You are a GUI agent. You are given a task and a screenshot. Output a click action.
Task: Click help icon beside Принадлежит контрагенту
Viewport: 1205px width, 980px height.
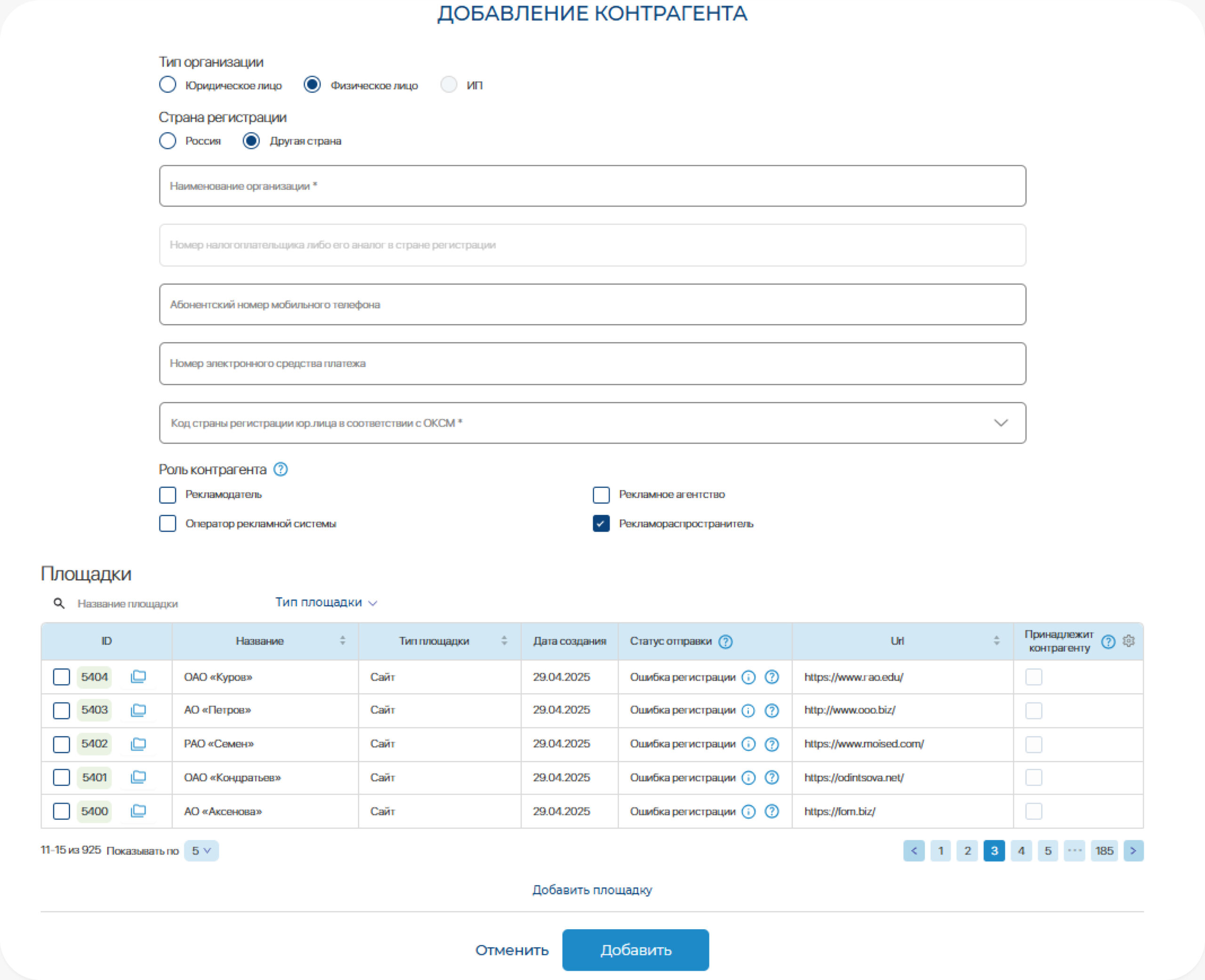pyautogui.click(x=1108, y=641)
